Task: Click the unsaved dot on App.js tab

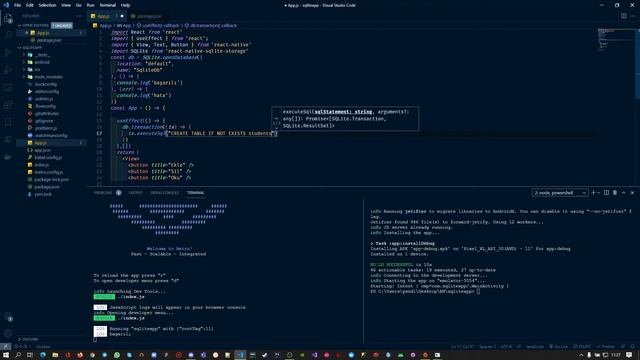Action: [x=122, y=16]
